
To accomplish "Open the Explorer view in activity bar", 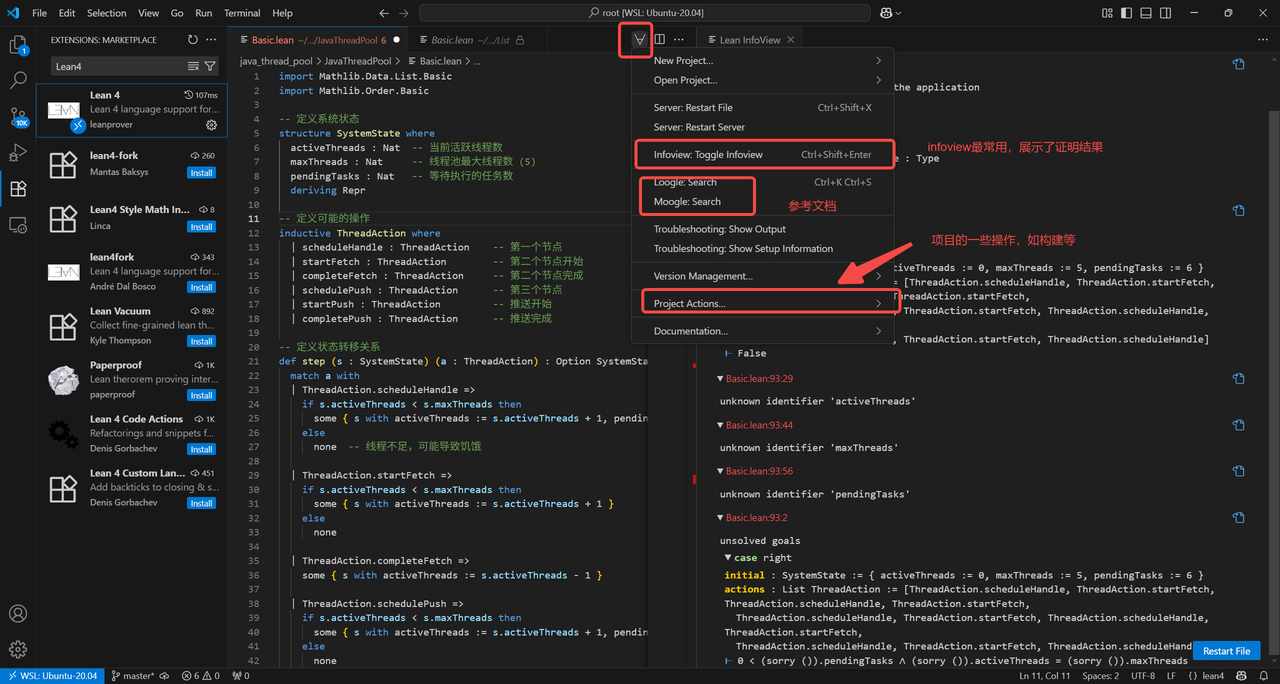I will click(18, 45).
